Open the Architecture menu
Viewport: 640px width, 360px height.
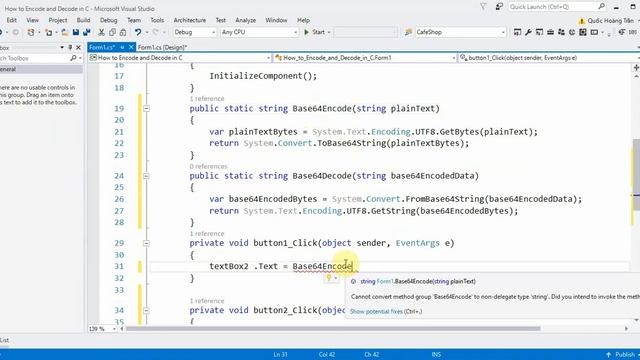pyautogui.click(x=190, y=20)
